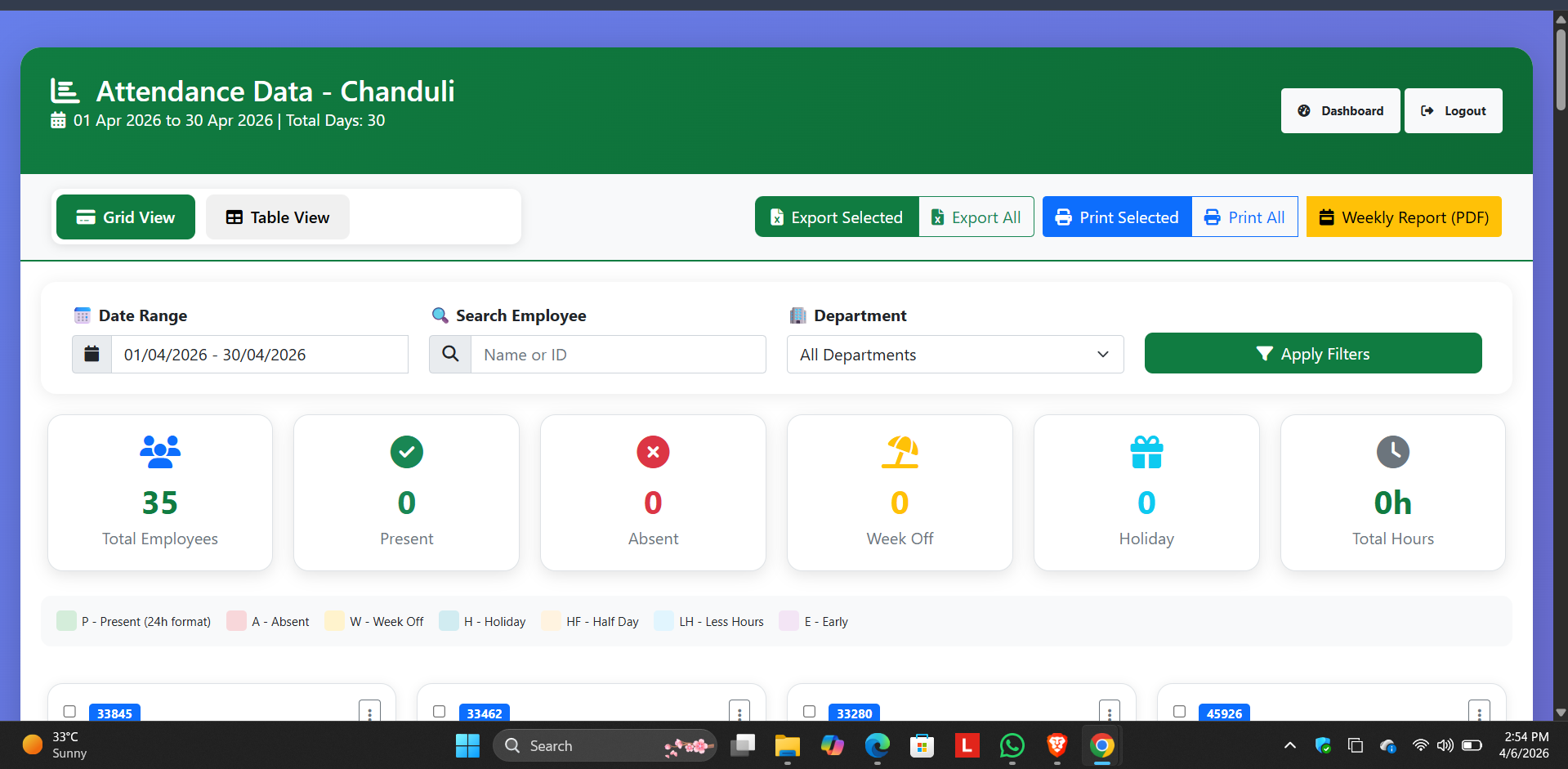The image size is (1568, 769).
Task: Click the red Absent cross icon
Action: [x=653, y=452]
